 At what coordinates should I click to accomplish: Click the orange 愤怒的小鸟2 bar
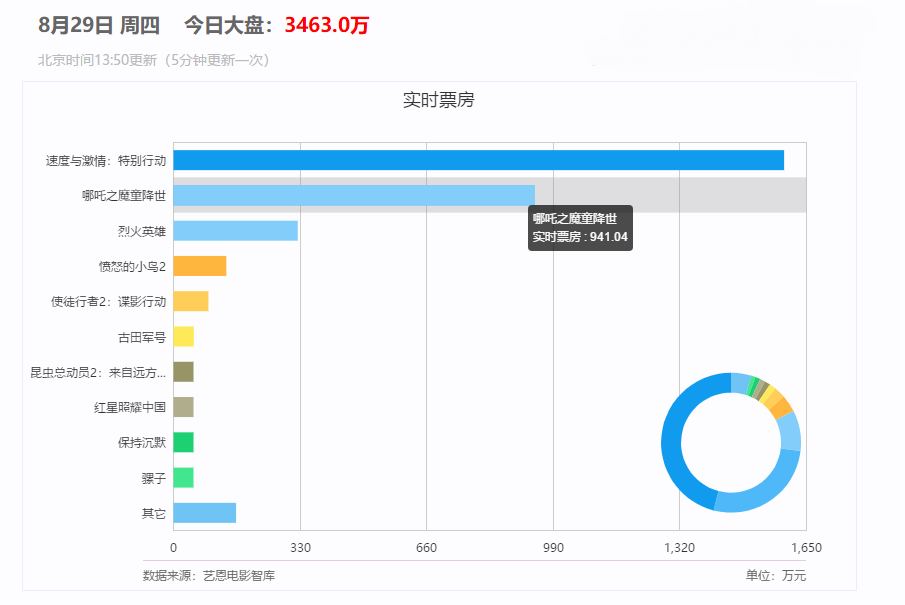click(200, 265)
